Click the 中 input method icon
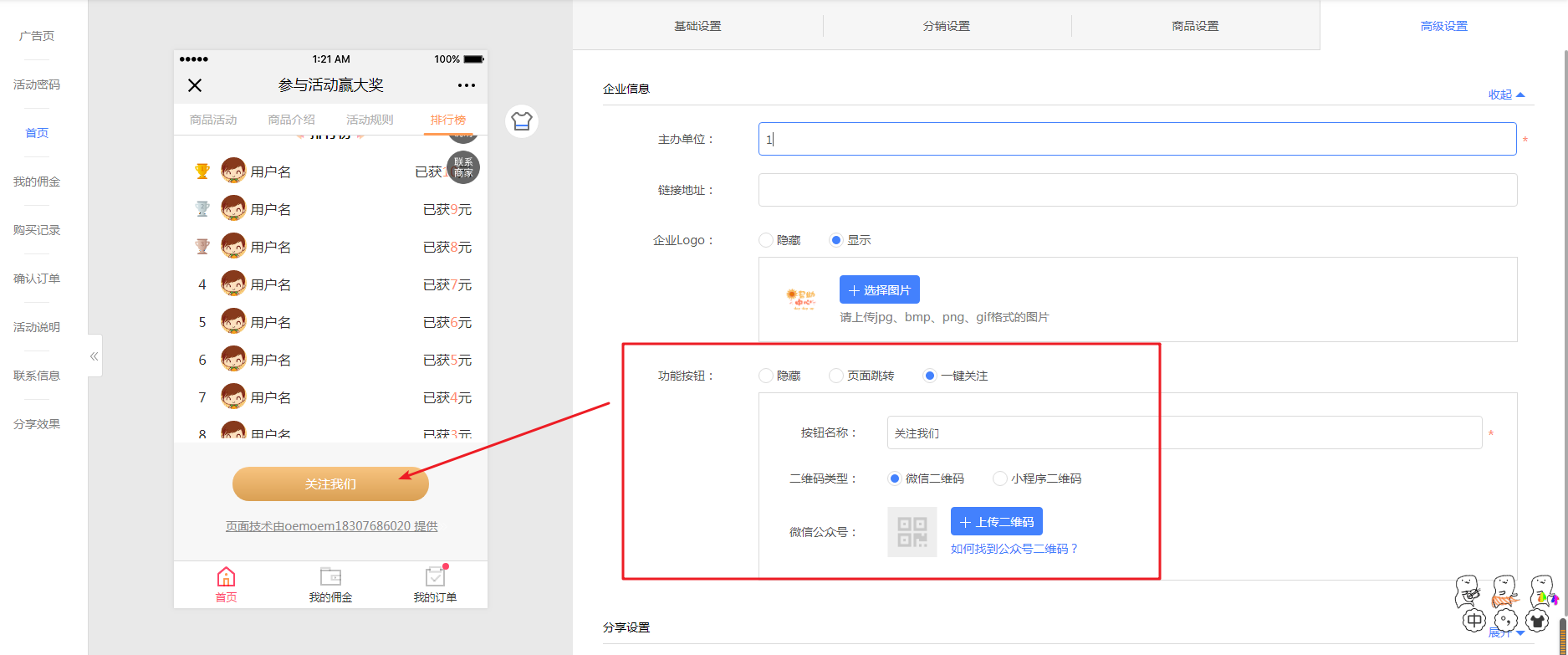This screenshot has height=655, width=1568. pos(1474,620)
